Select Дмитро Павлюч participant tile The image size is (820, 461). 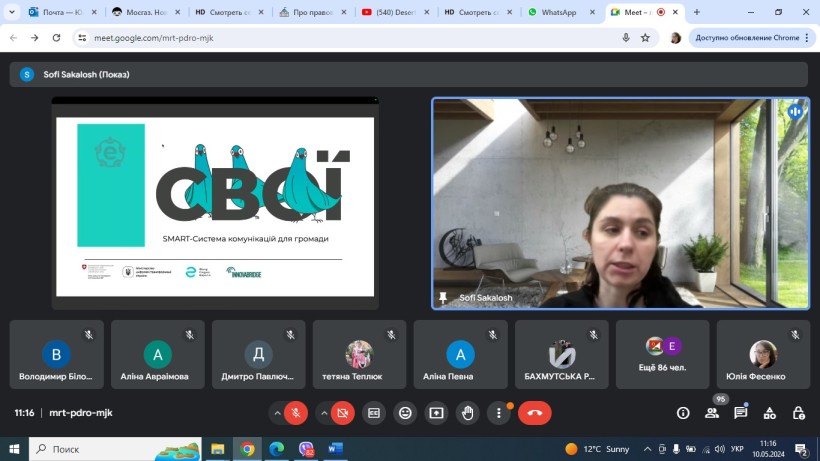(258, 354)
